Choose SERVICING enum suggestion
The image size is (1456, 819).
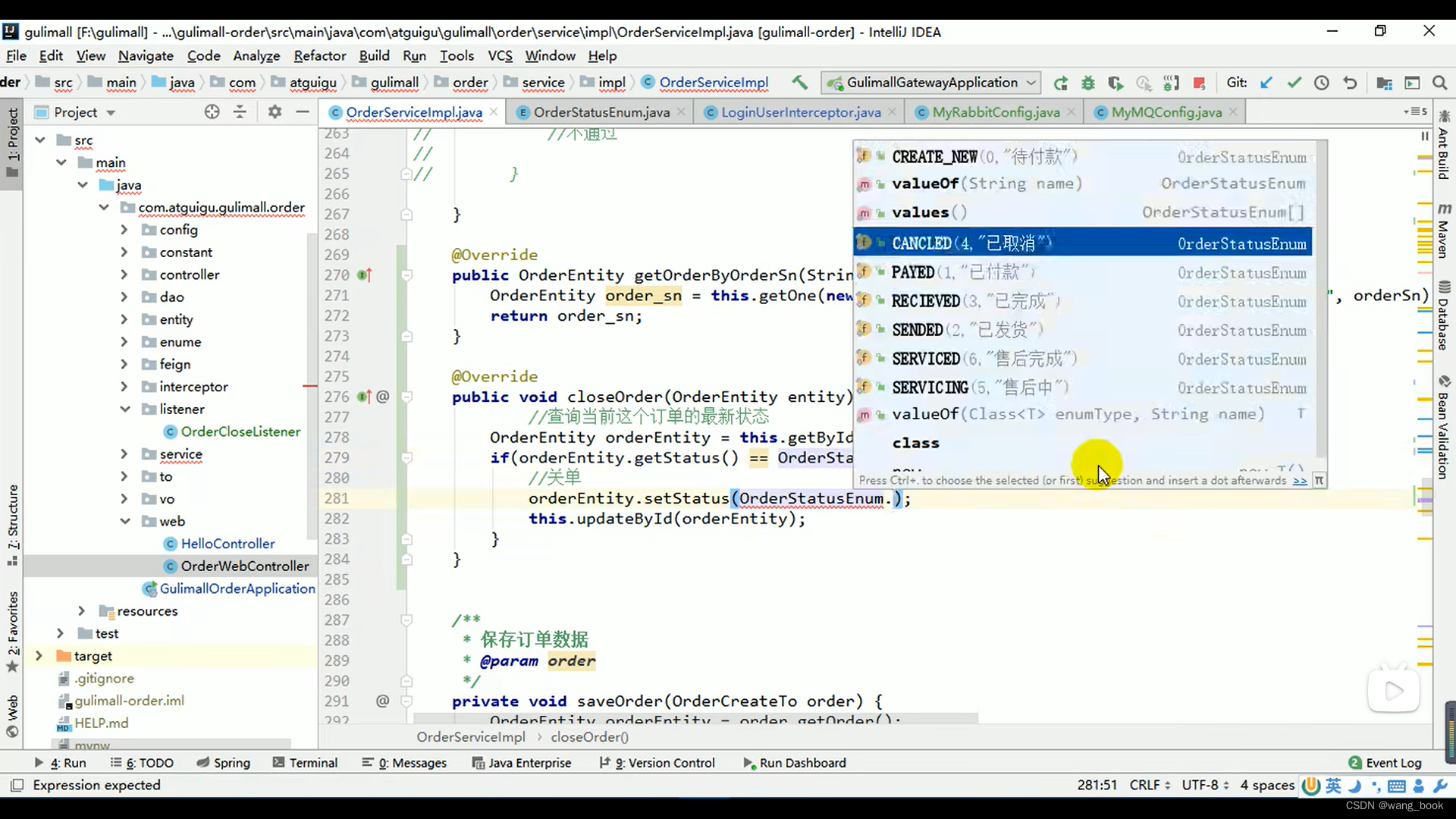(x=1082, y=388)
